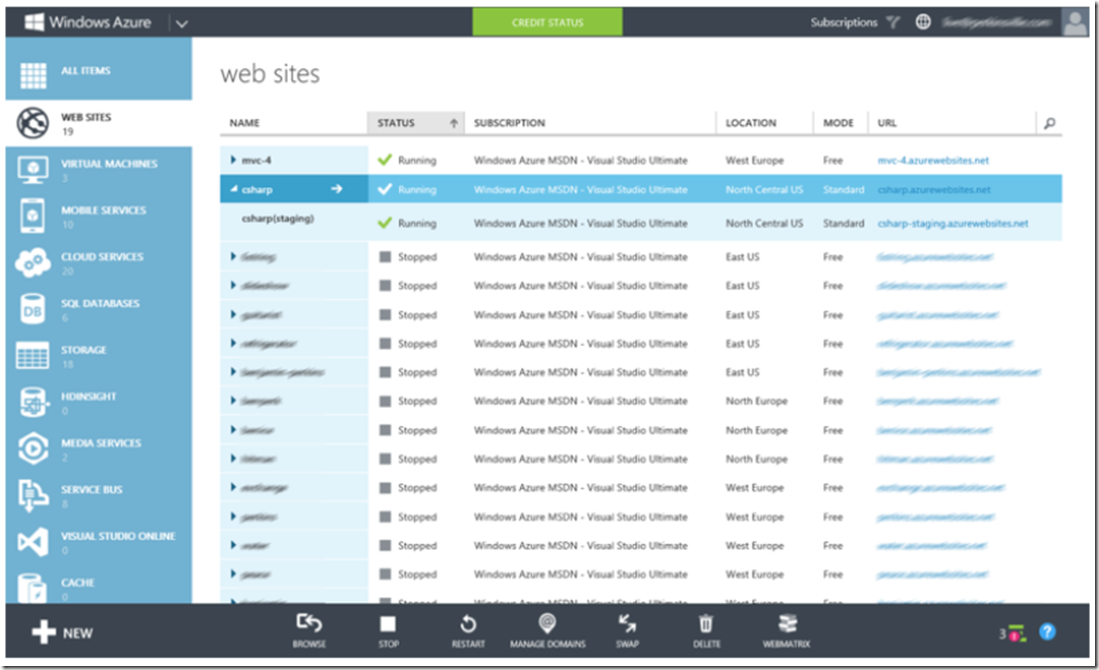Sort by the URL column header
The height and width of the screenshot is (670, 1099).
[x=887, y=123]
